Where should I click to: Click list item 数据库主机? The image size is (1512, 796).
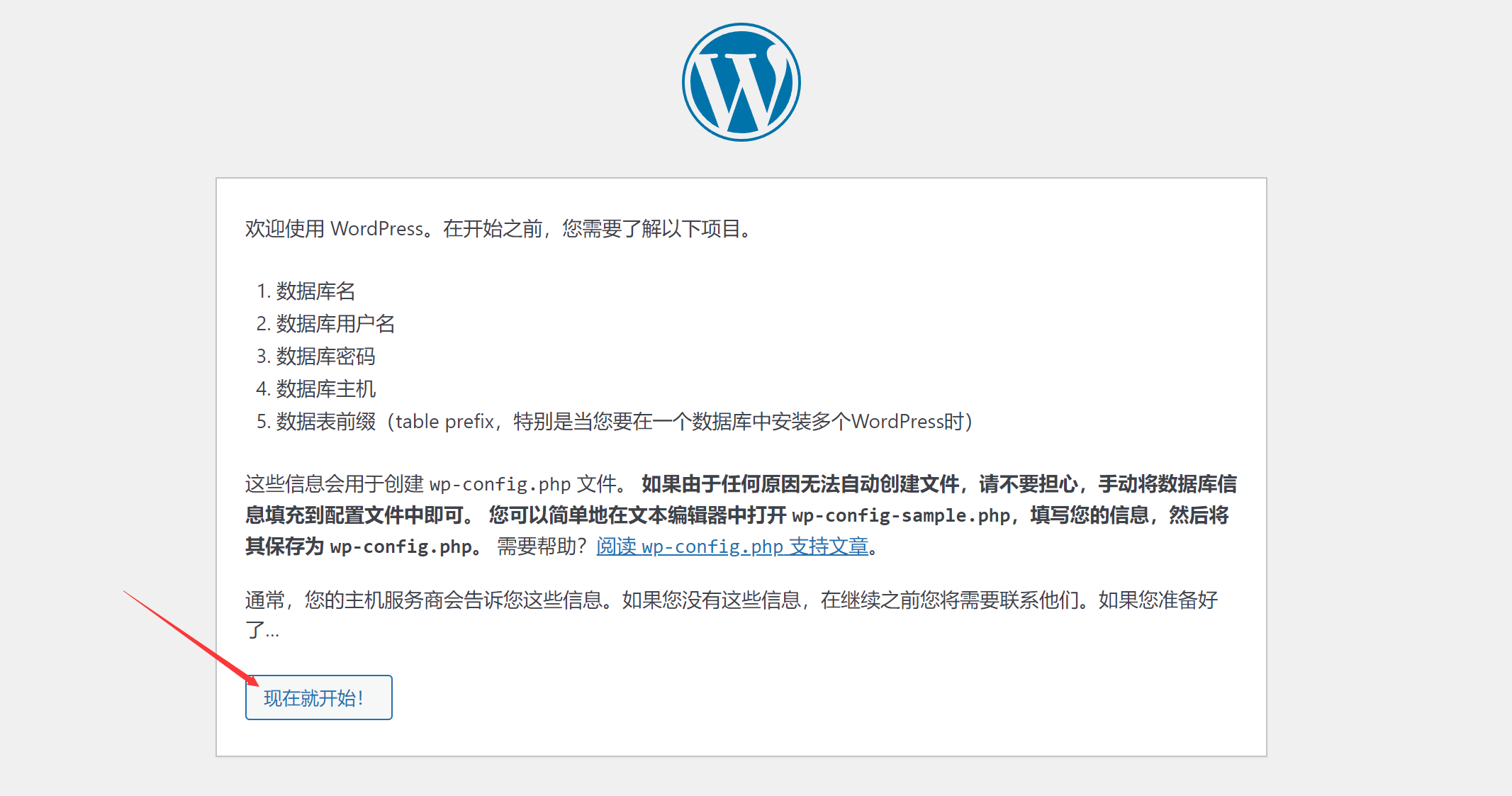coord(325,389)
